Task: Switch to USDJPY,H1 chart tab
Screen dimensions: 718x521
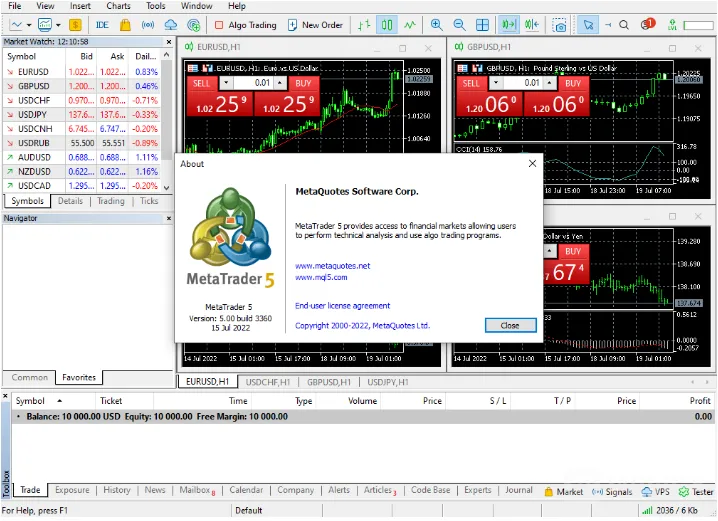Action: 388,382
